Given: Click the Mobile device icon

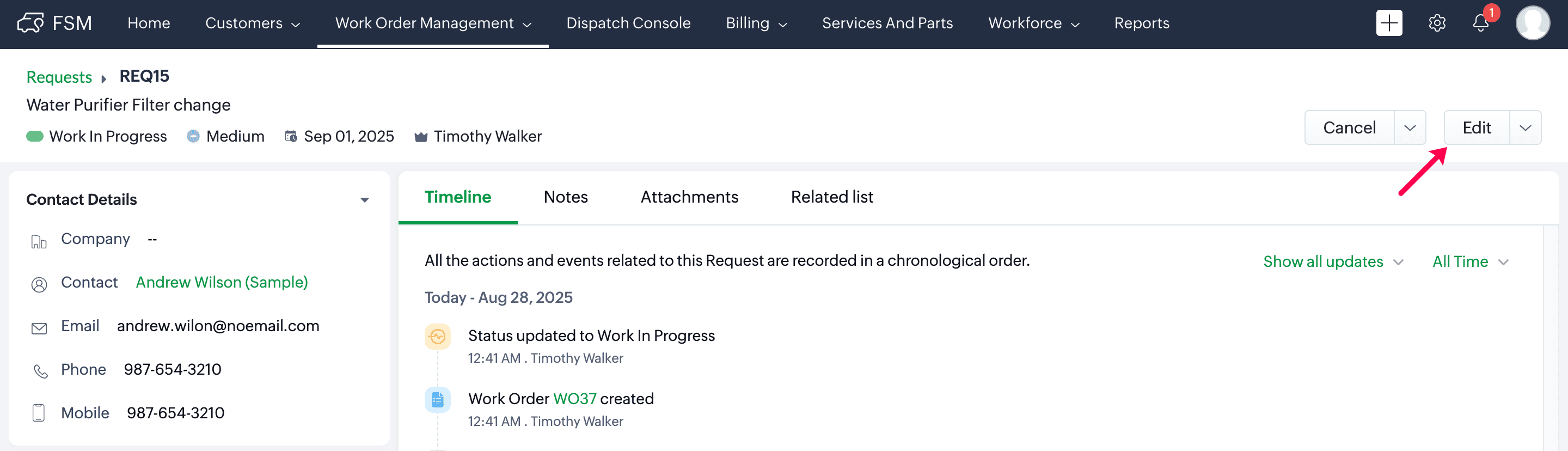Looking at the screenshot, I should click(x=38, y=413).
